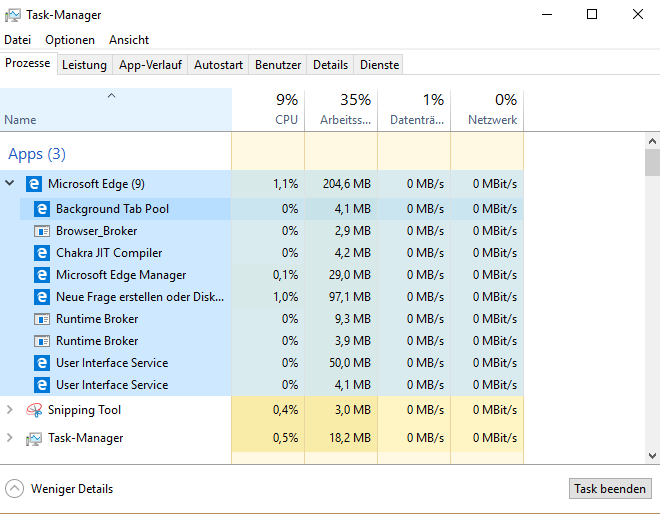Select the Microsoft Edge Manager process name
The width and height of the screenshot is (660, 514).
point(121,275)
